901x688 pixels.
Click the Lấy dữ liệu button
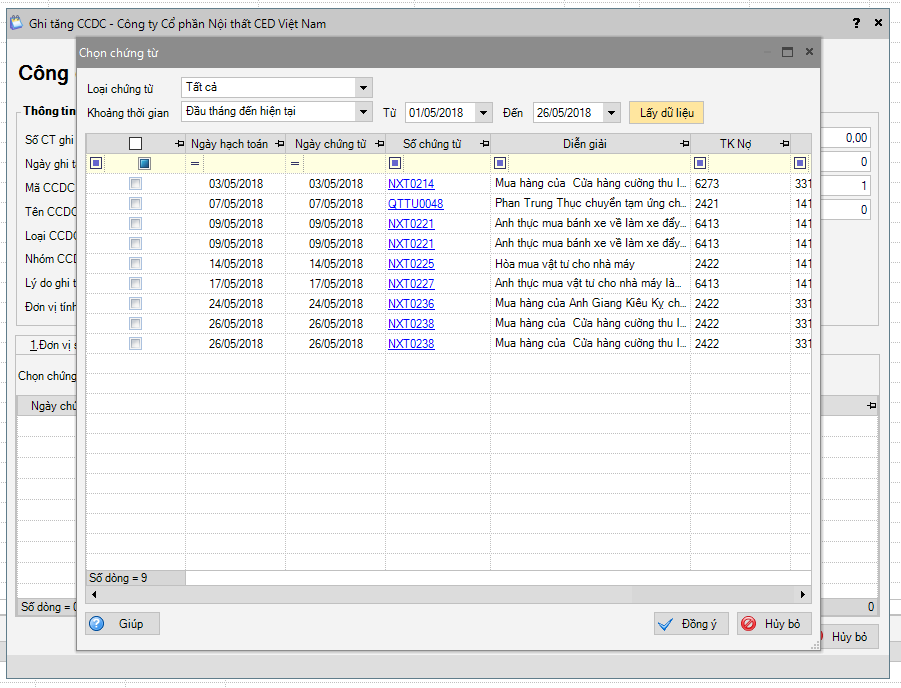point(666,113)
